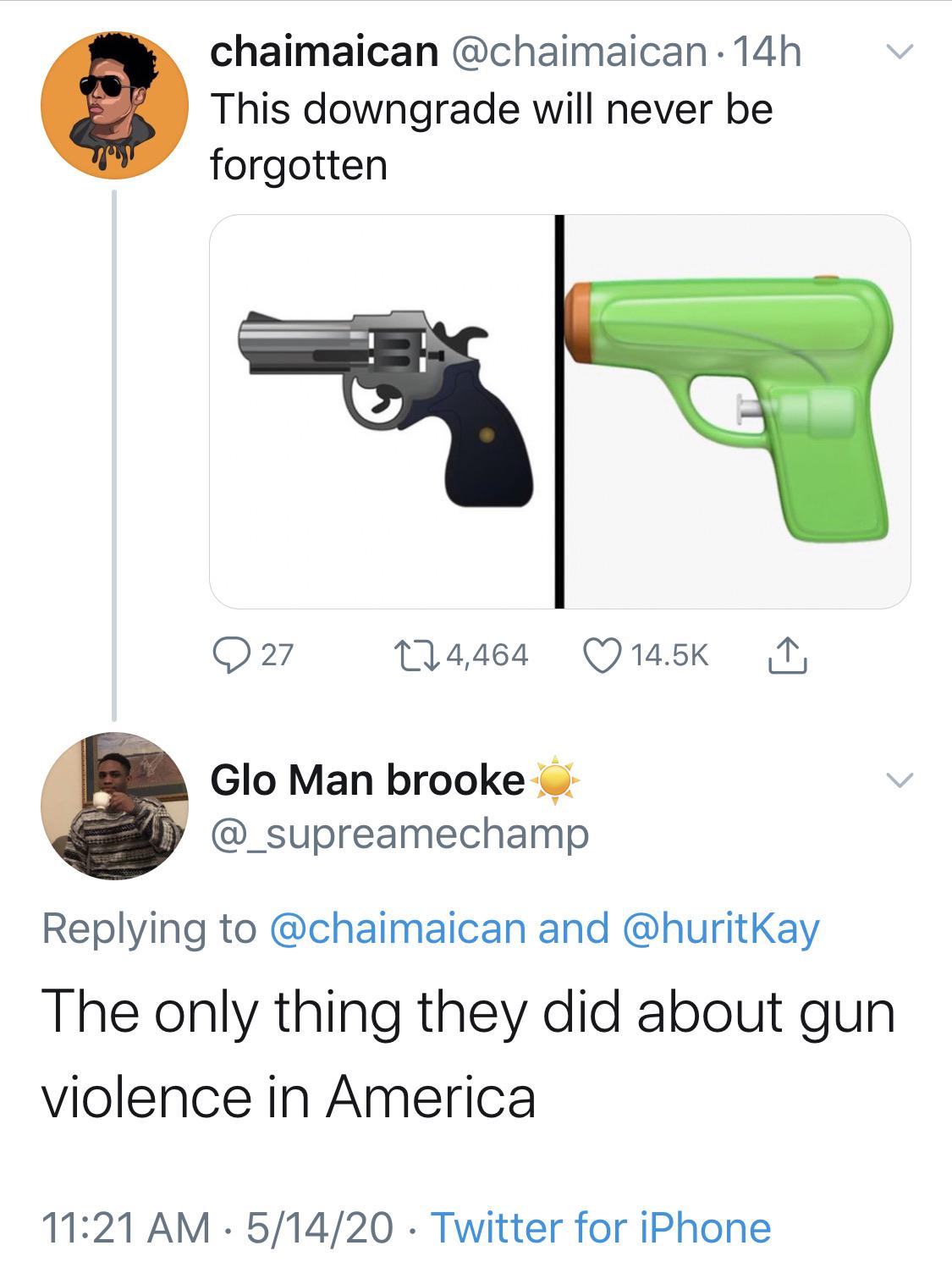Image resolution: width=952 pixels, height=1284 pixels.
Task: Click the @_supreamechamp handle
Action: [399, 835]
